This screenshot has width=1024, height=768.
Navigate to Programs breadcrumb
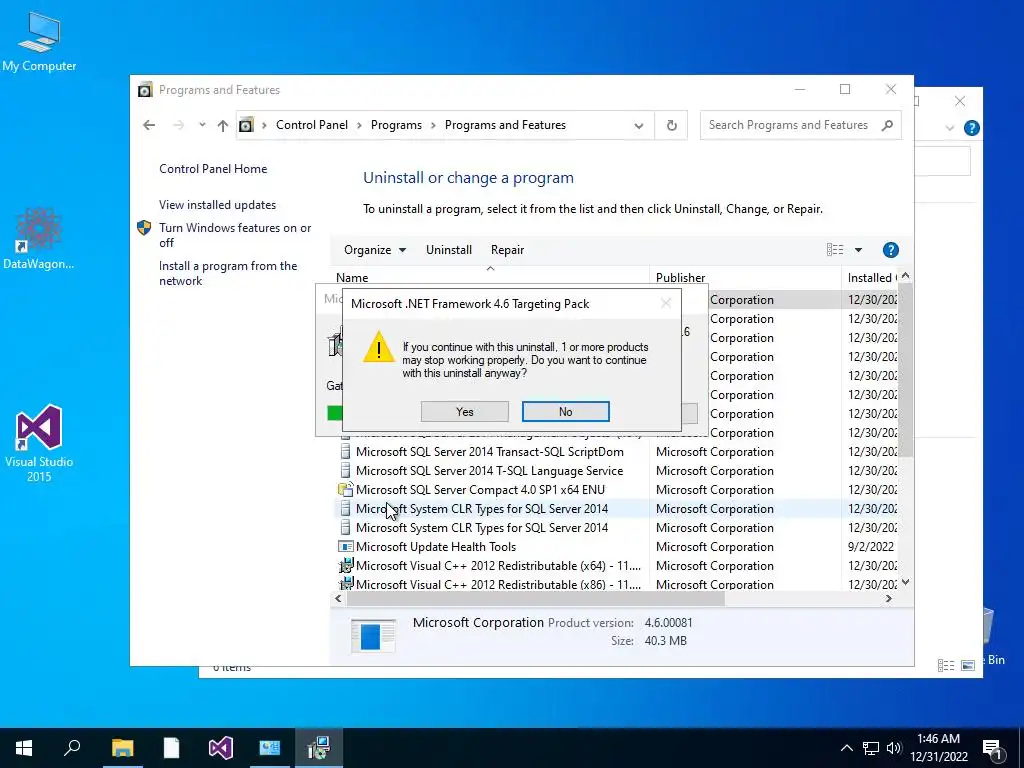click(396, 125)
